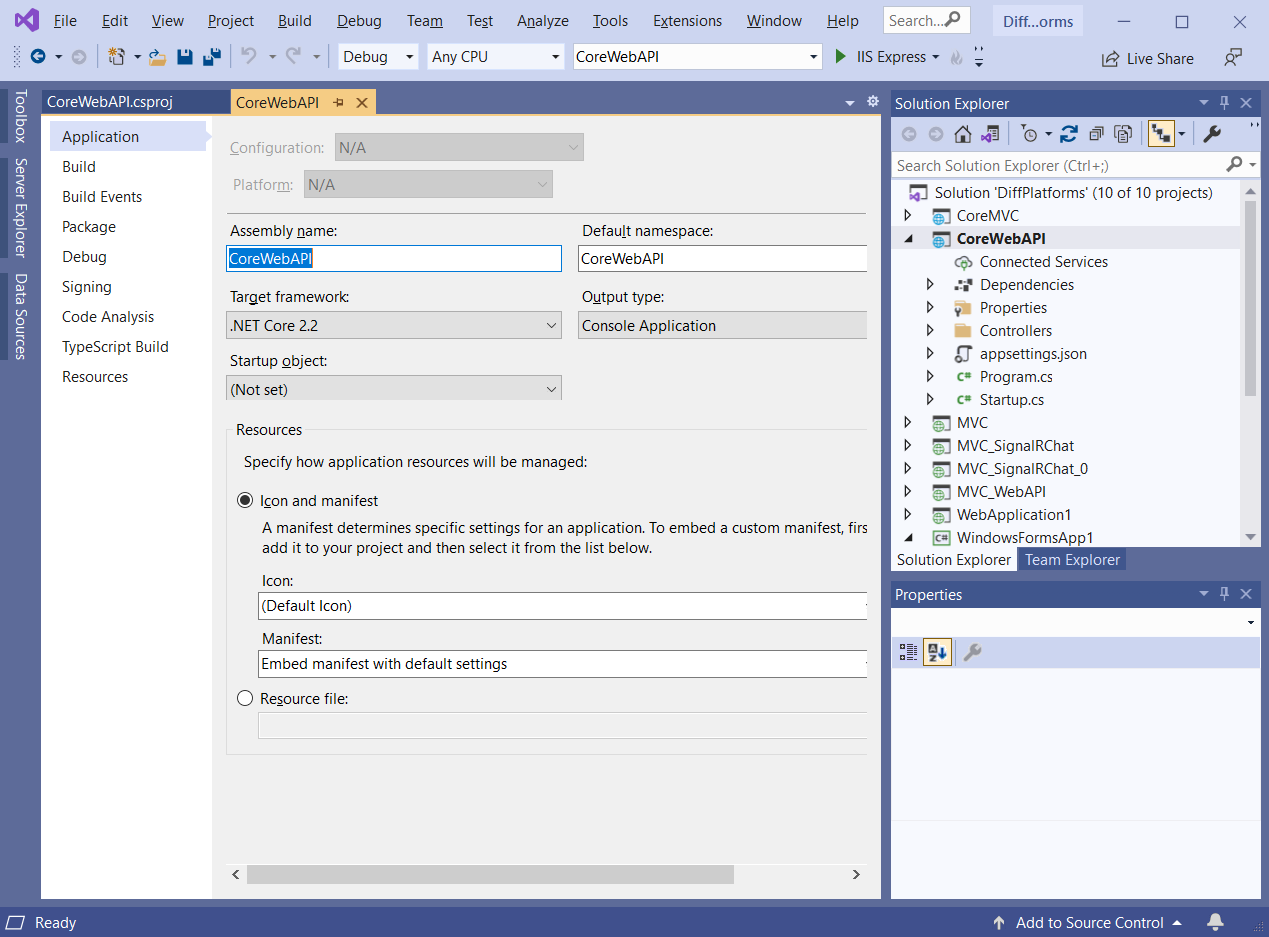Click the horizontal scrollbar below the property page
This screenshot has height=937, width=1269.
[x=490, y=875]
